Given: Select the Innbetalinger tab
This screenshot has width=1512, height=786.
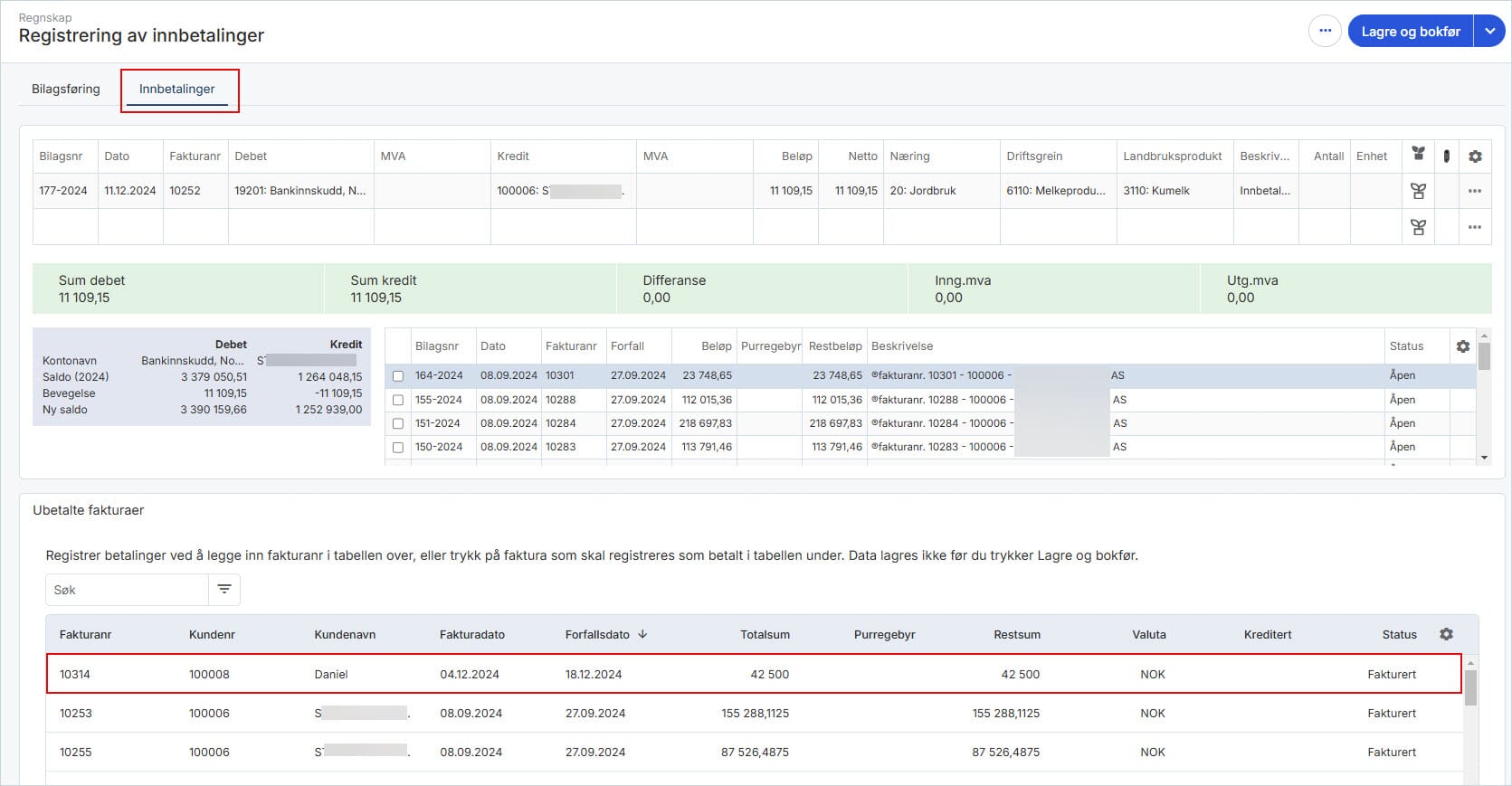Looking at the screenshot, I should pos(177,89).
